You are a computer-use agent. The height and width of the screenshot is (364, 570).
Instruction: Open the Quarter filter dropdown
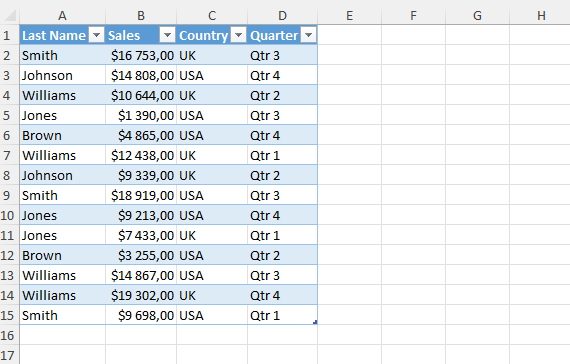pyautogui.click(x=309, y=35)
